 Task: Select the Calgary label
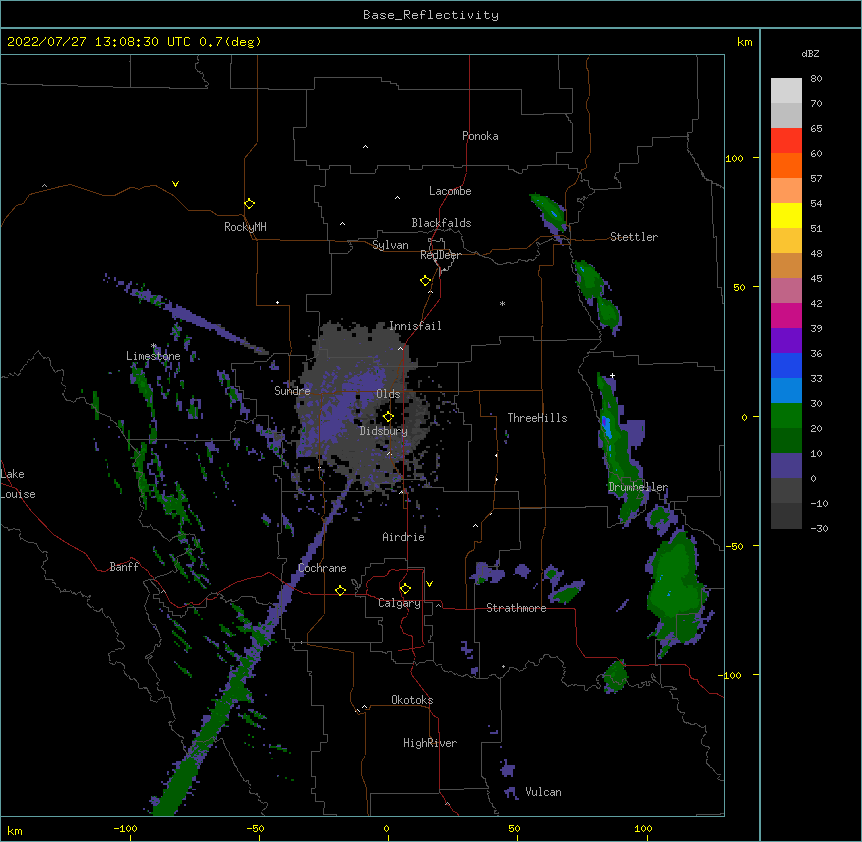(x=399, y=603)
